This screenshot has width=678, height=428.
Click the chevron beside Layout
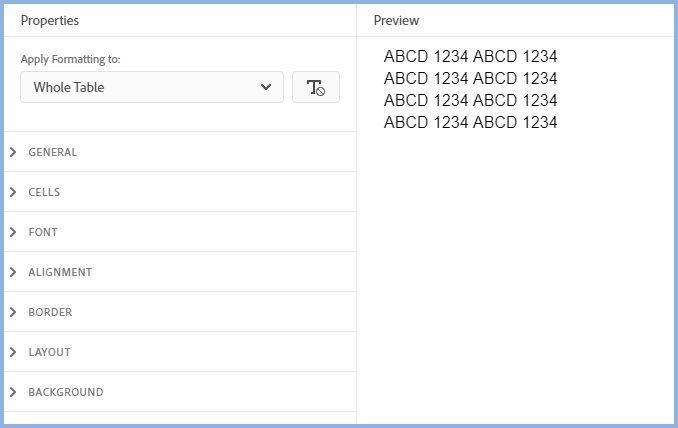(x=13, y=352)
